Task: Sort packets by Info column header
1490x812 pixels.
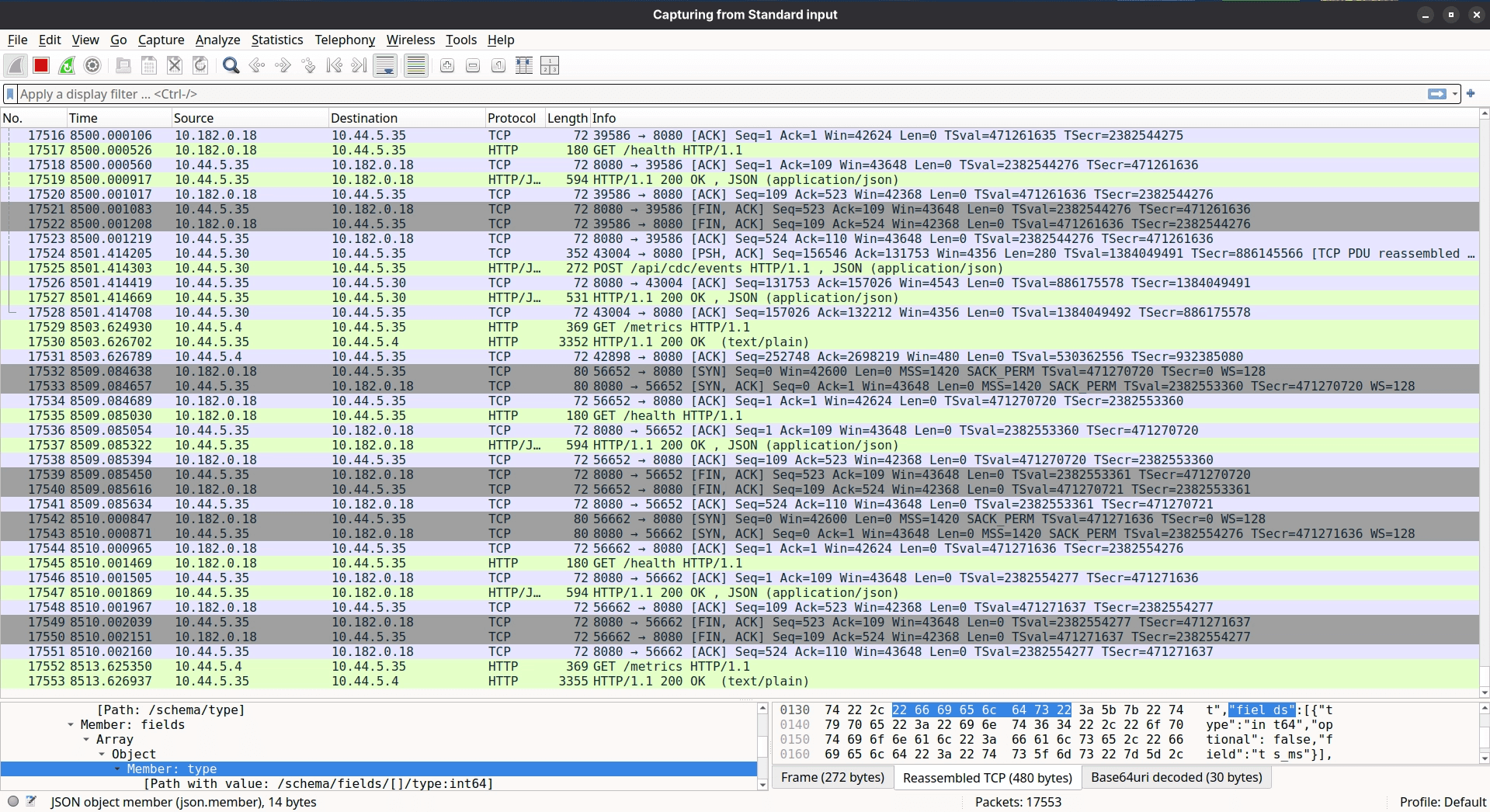Action: coord(1034,118)
